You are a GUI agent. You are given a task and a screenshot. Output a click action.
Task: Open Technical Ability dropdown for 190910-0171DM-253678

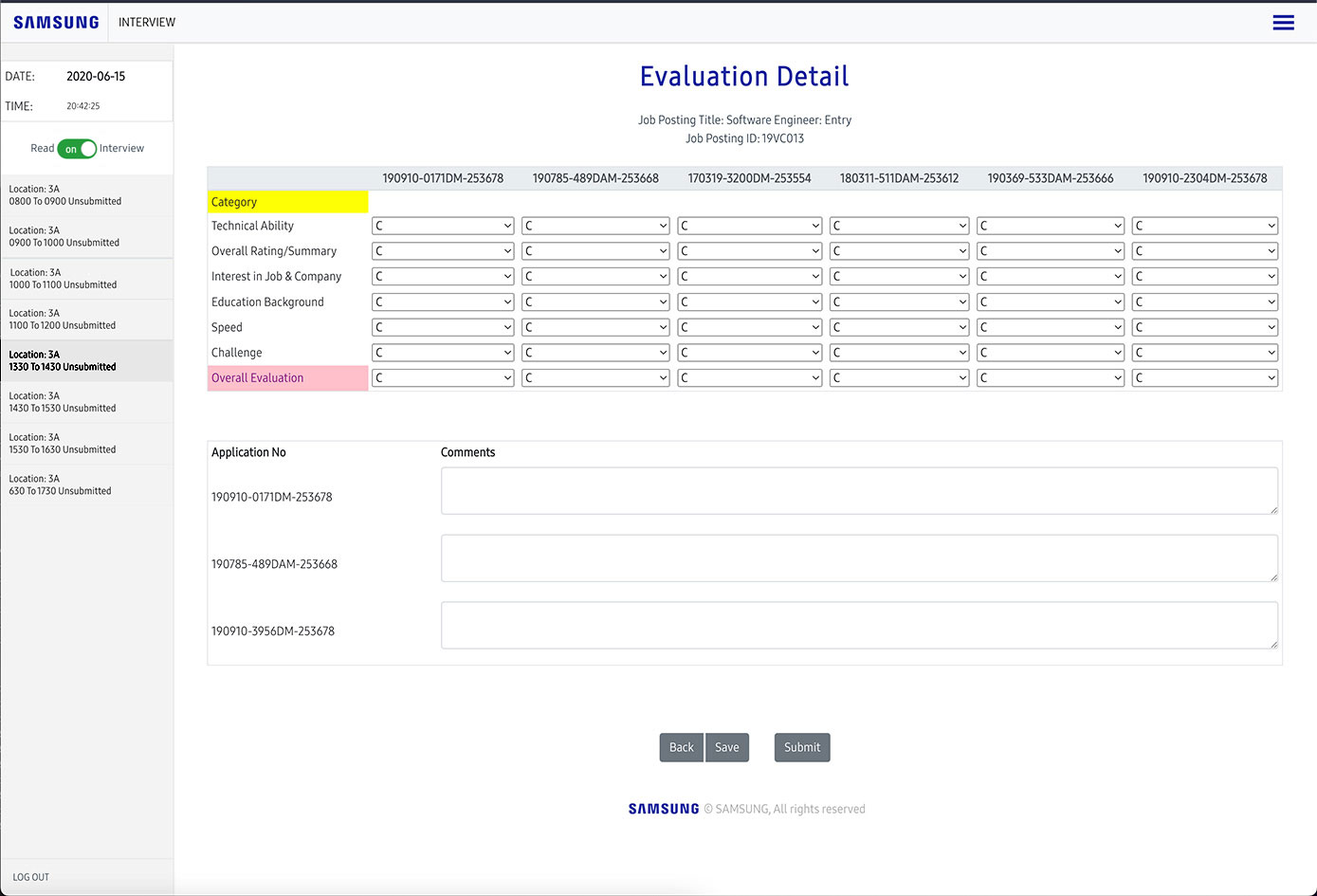[x=443, y=226]
